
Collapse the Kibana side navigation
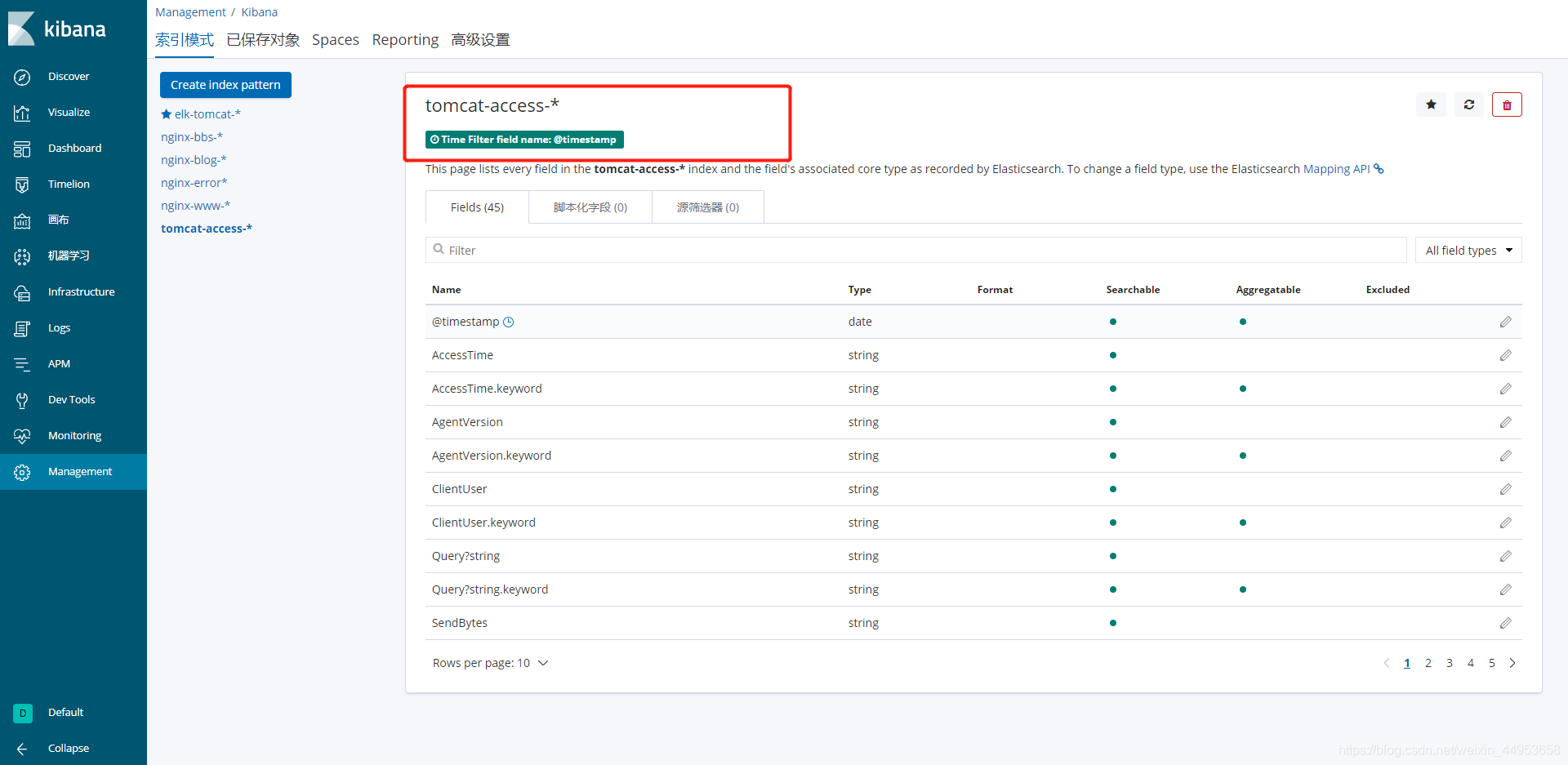point(68,749)
